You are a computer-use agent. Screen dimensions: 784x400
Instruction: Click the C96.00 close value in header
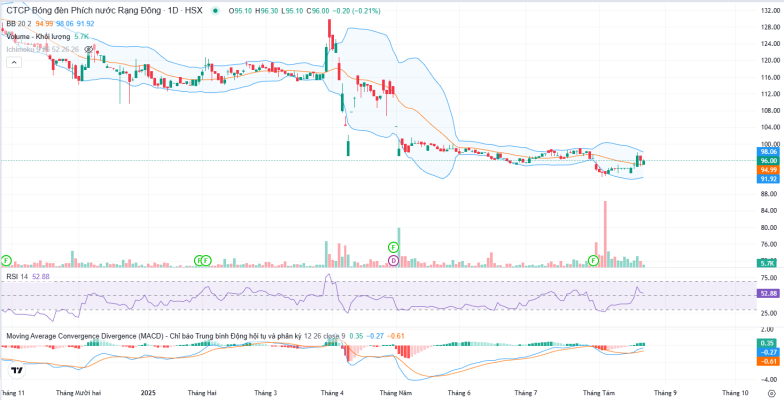pyautogui.click(x=318, y=10)
